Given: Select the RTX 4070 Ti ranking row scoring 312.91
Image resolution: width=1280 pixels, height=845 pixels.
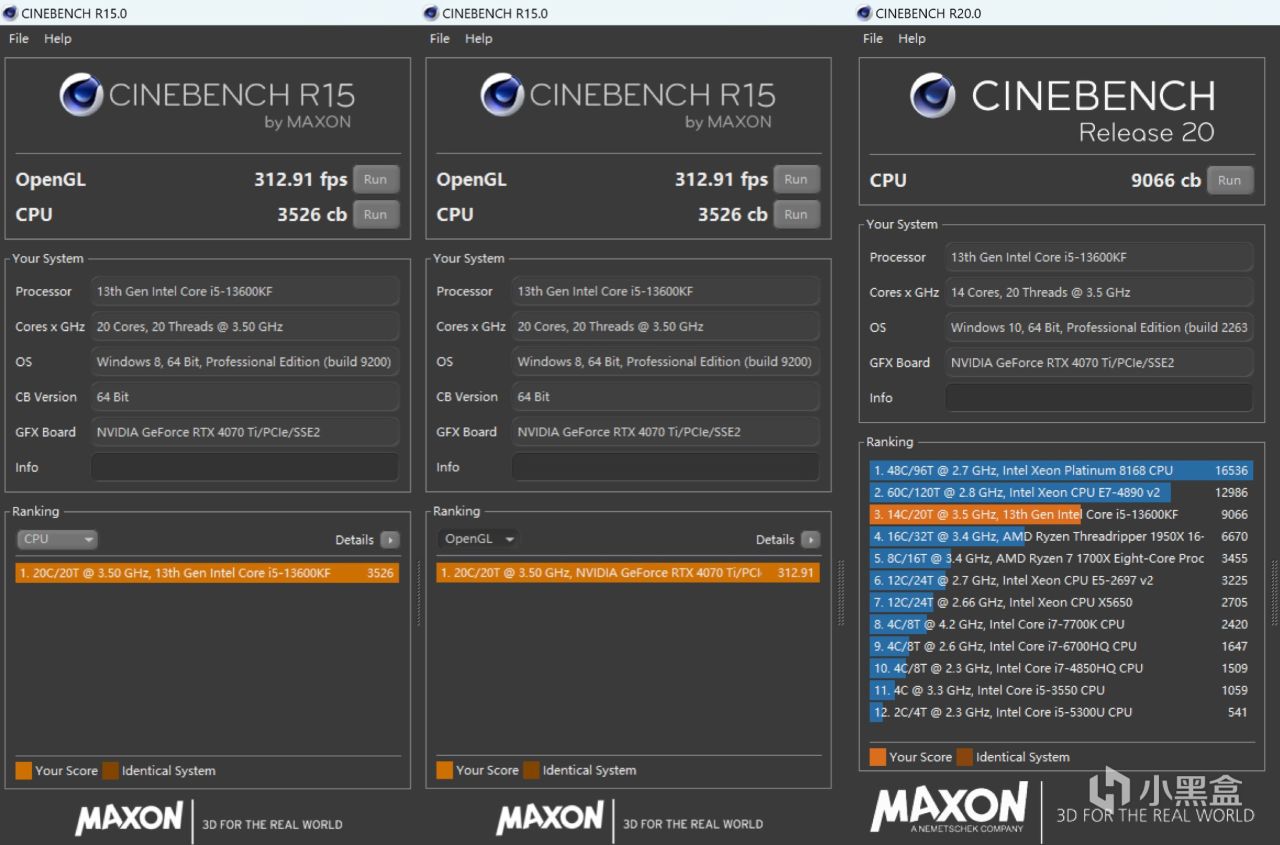Looking at the screenshot, I should click(x=628, y=573).
